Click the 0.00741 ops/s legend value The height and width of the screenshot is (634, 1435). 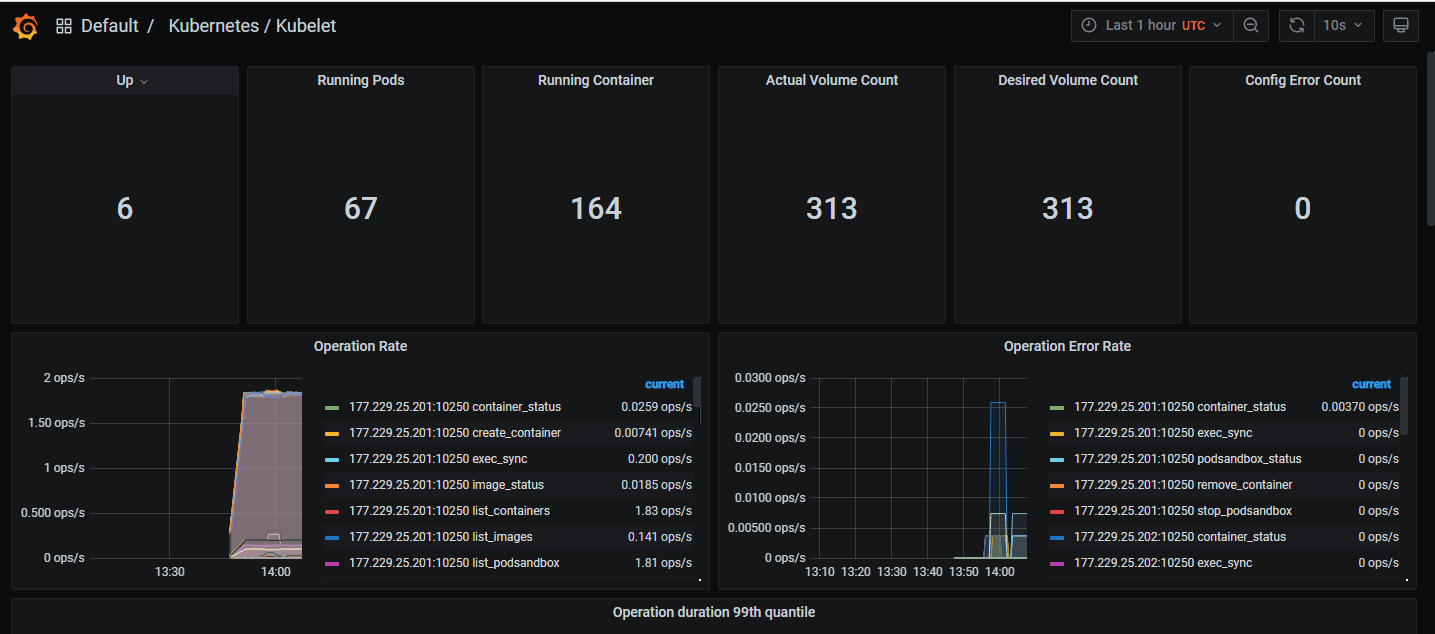click(653, 433)
